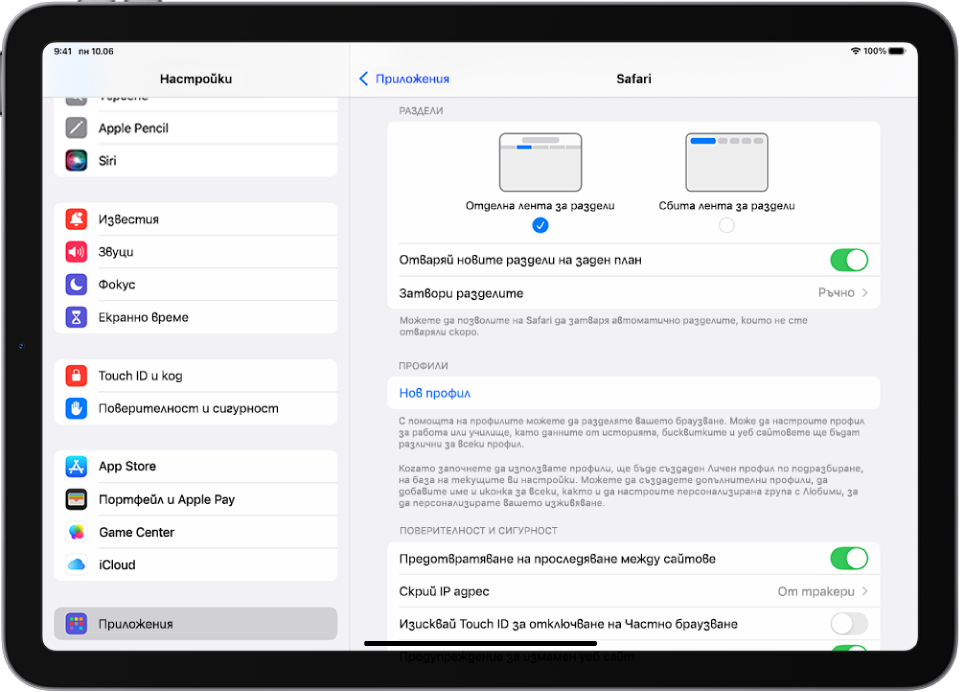This screenshot has width=960, height=692.
Task: Turn off Отваряй новите раздели на заден план
Action: pos(849,260)
